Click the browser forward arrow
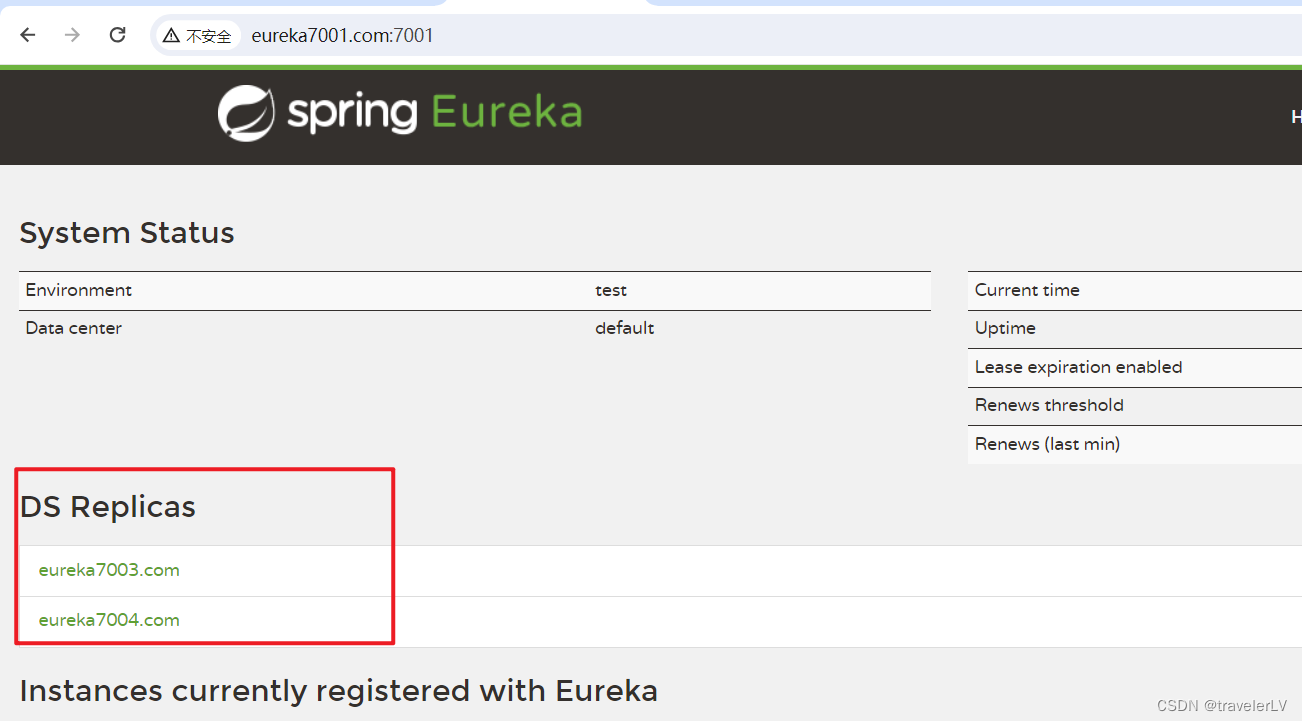Screen dimensions: 1302x721 (x=72, y=35)
